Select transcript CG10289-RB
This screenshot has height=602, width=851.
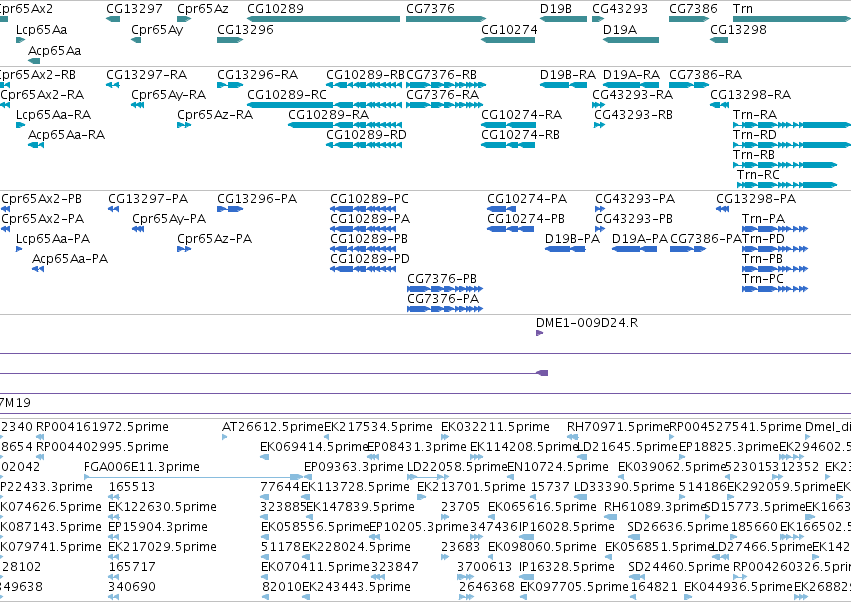click(364, 85)
